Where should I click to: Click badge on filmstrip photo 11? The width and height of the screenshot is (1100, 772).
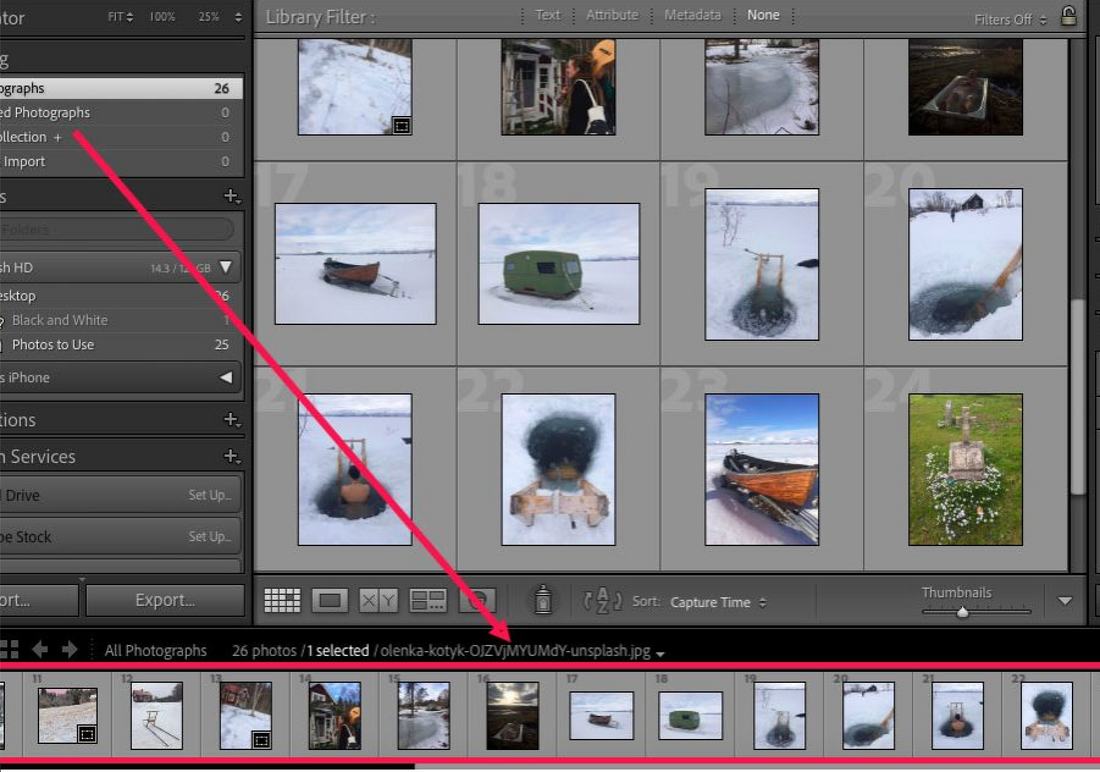point(87,734)
